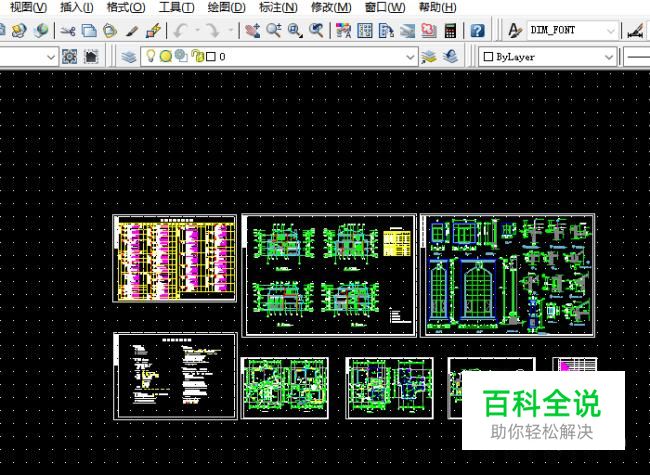Click the Text Style icon

[x=515, y=31]
